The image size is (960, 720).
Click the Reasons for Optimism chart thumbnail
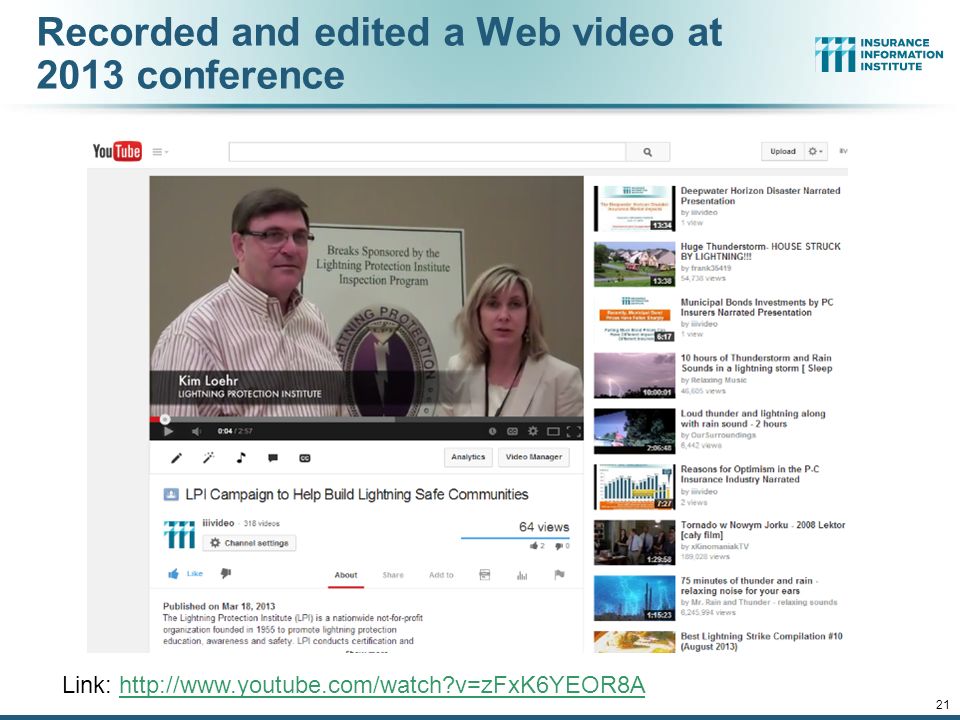click(x=634, y=487)
